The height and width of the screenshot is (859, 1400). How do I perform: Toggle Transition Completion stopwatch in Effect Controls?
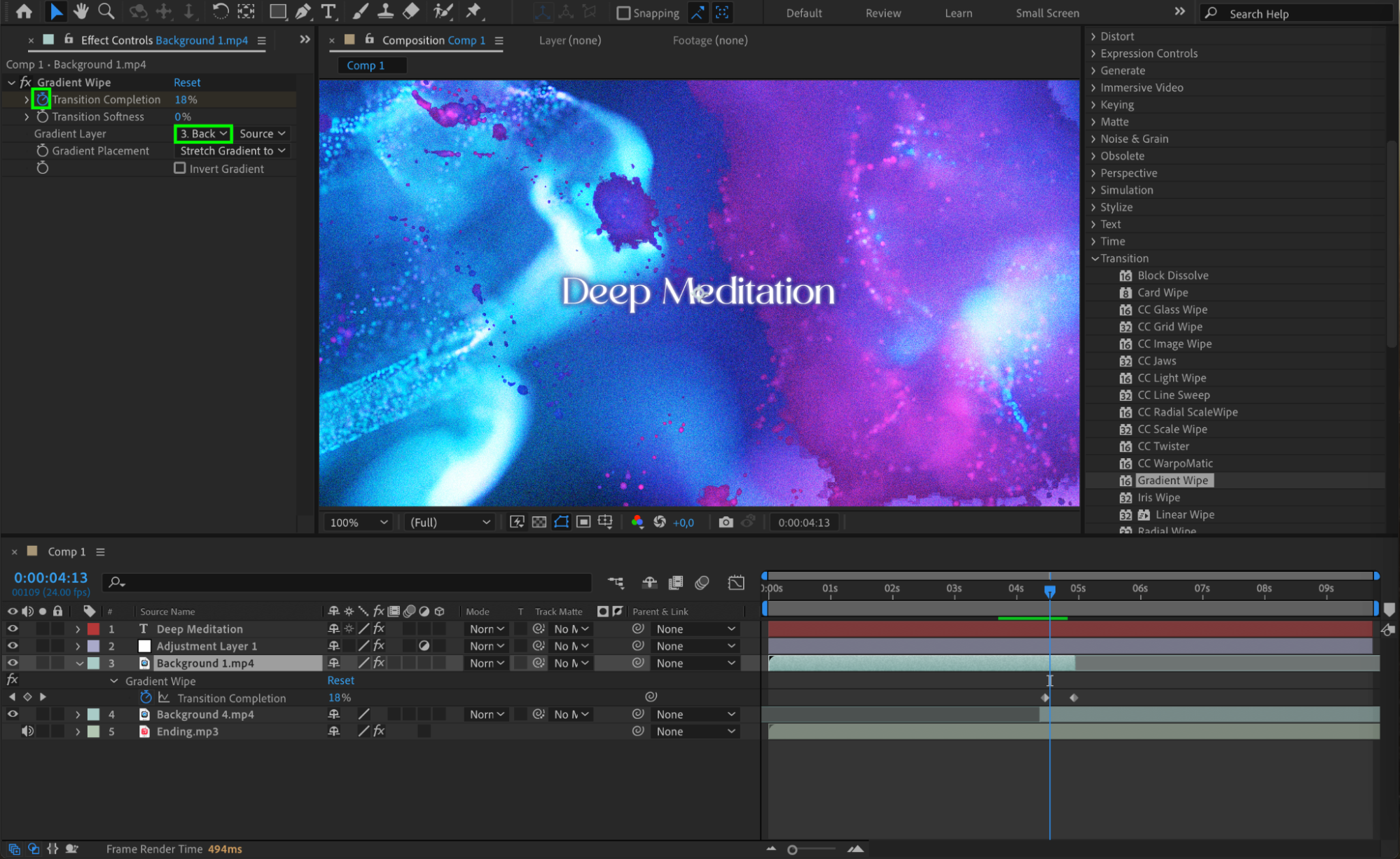coord(42,99)
